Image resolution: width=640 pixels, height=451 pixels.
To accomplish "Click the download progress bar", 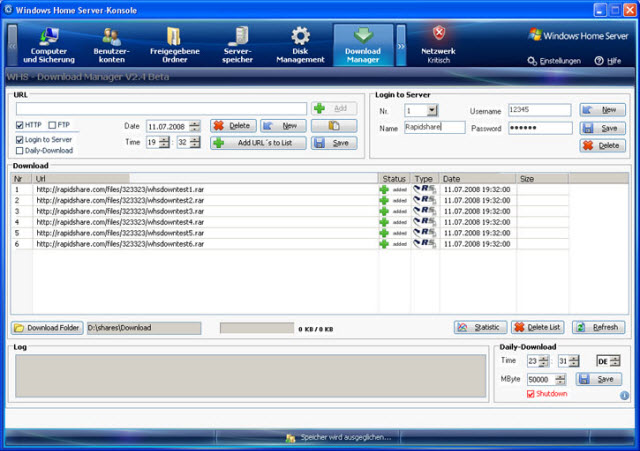I will click(257, 328).
